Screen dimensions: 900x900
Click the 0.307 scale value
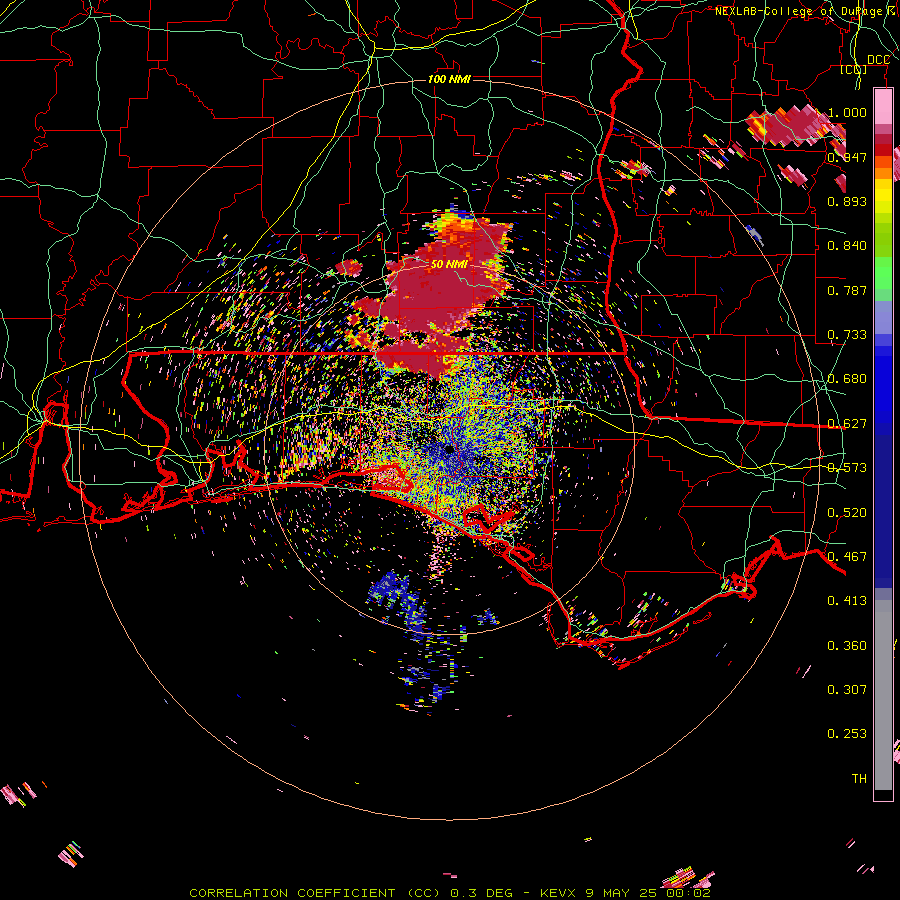pyautogui.click(x=847, y=690)
